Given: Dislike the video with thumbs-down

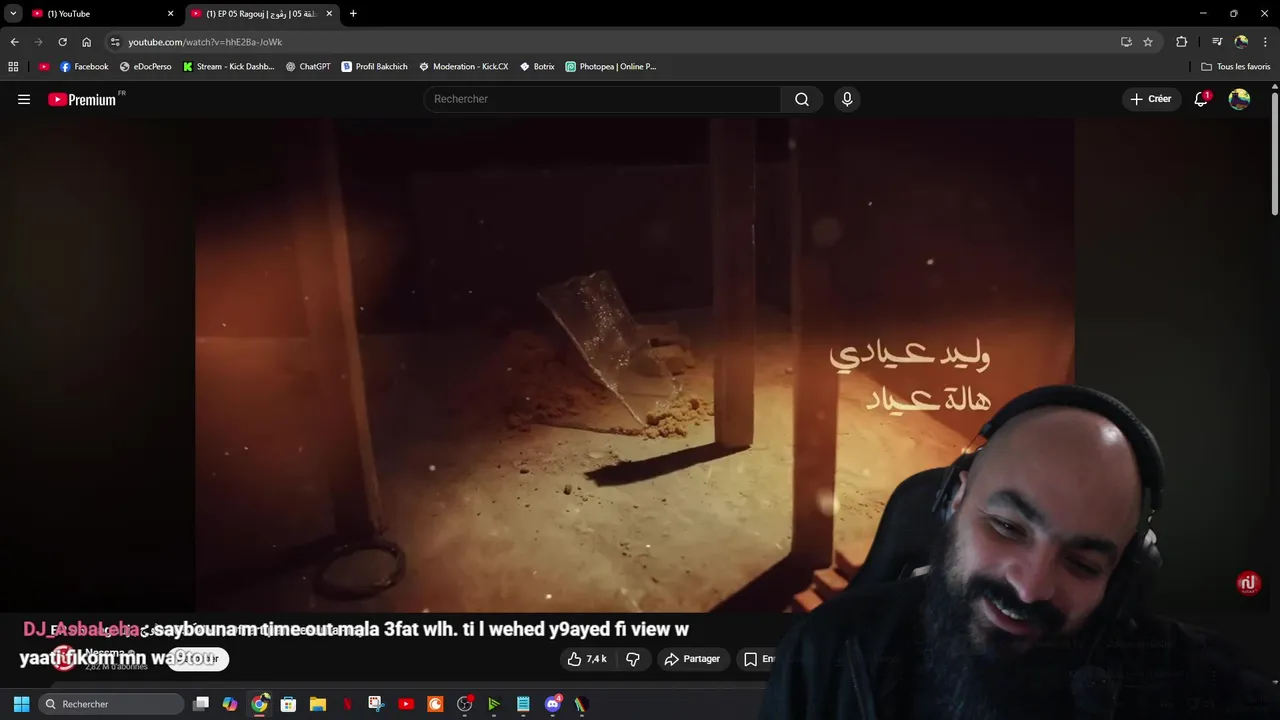Looking at the screenshot, I should coord(632,659).
